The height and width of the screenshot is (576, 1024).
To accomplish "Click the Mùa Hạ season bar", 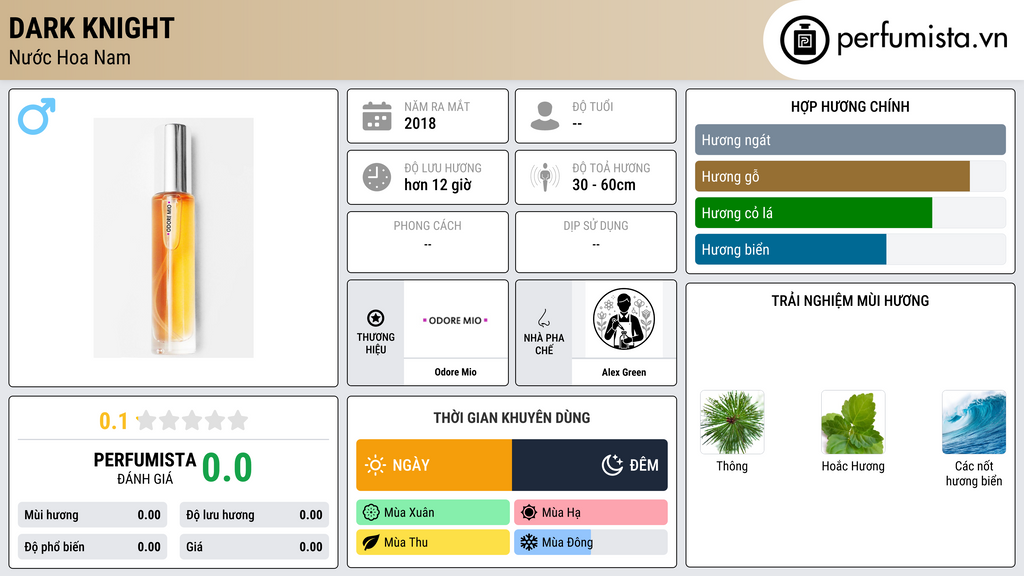I will (591, 513).
